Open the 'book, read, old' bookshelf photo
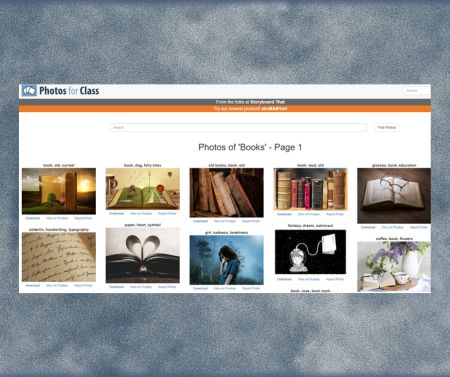The image size is (450, 377). [x=310, y=189]
